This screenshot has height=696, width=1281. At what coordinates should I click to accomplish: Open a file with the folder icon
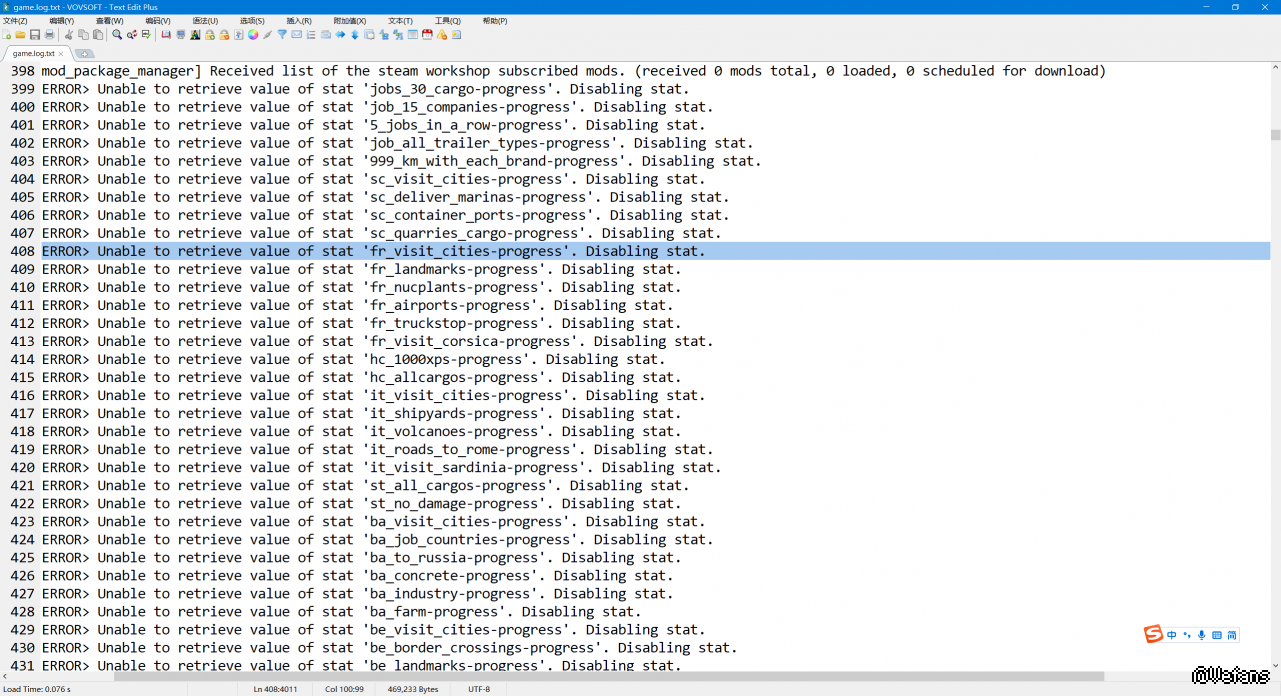pyautogui.click(x=20, y=34)
